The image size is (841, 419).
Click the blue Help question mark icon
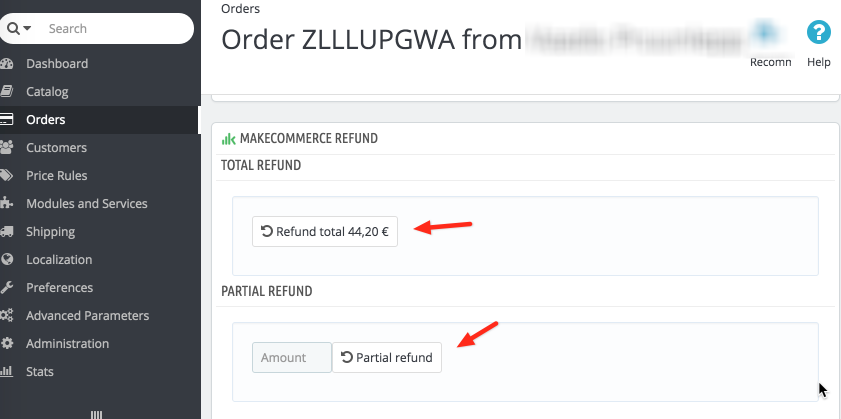tap(818, 33)
